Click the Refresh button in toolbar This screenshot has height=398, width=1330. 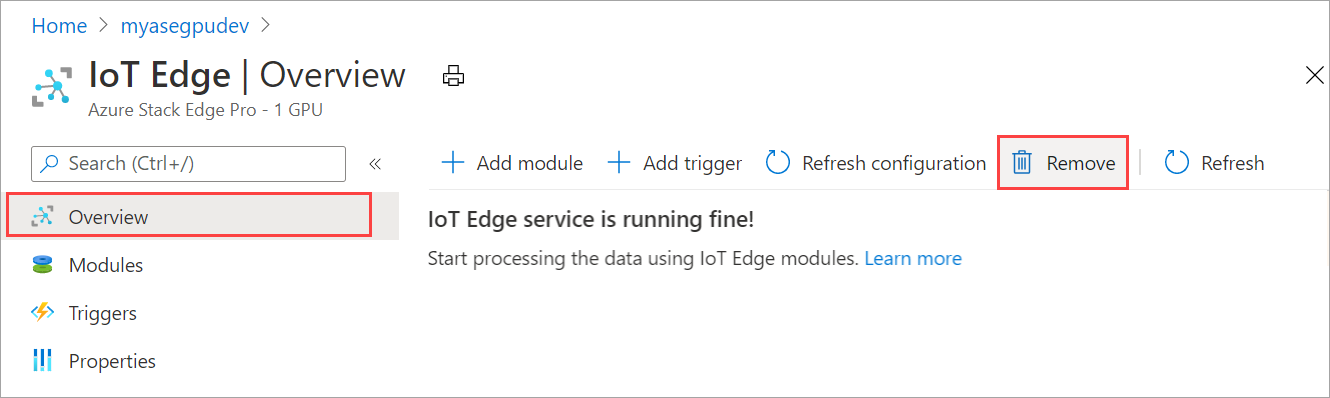point(1215,163)
